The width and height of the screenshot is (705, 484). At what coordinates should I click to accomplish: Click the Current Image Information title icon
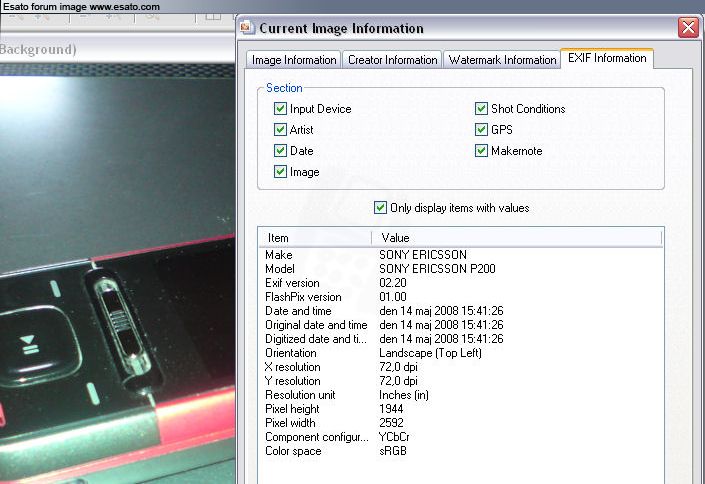click(246, 28)
